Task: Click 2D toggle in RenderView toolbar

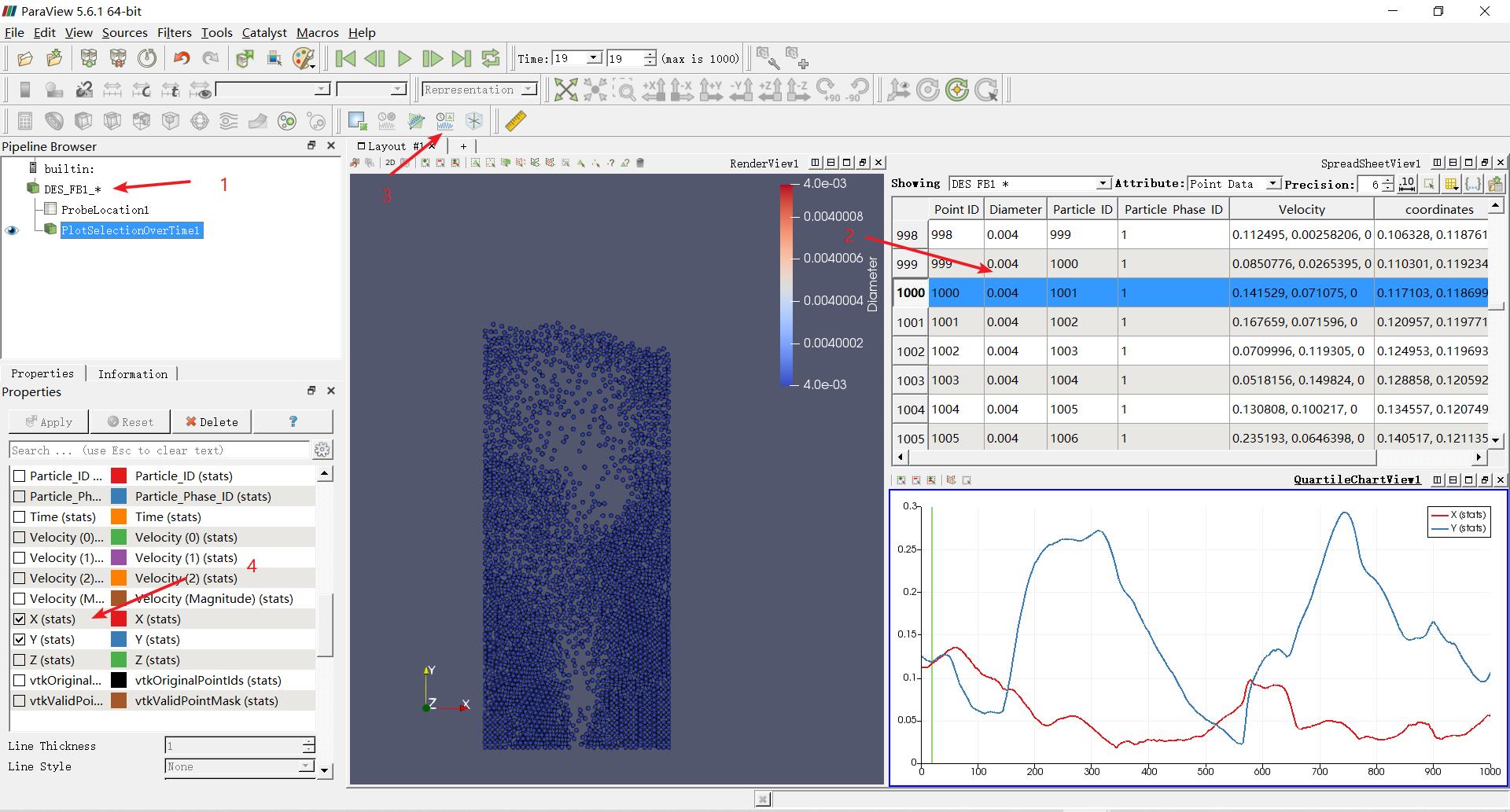Action: [x=390, y=163]
